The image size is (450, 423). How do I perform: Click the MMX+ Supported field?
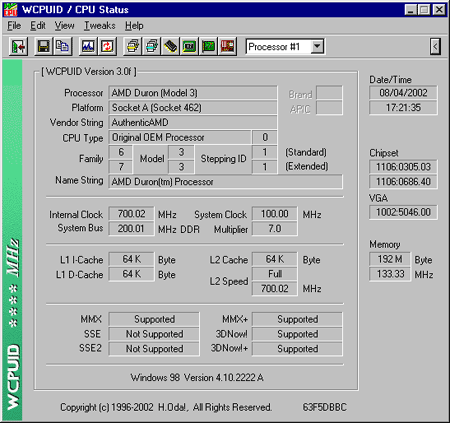(x=297, y=319)
